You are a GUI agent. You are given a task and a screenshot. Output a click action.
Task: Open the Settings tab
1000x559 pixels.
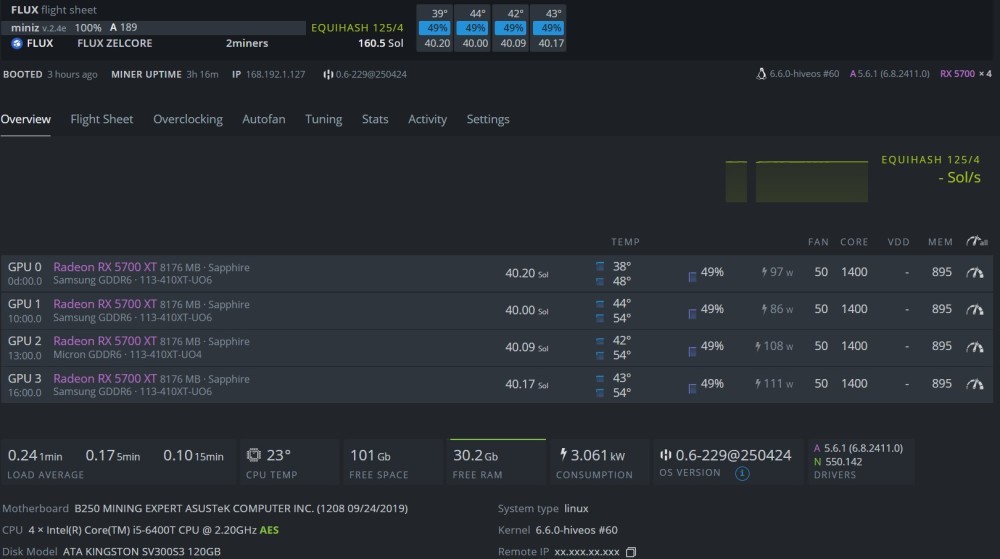[488, 119]
